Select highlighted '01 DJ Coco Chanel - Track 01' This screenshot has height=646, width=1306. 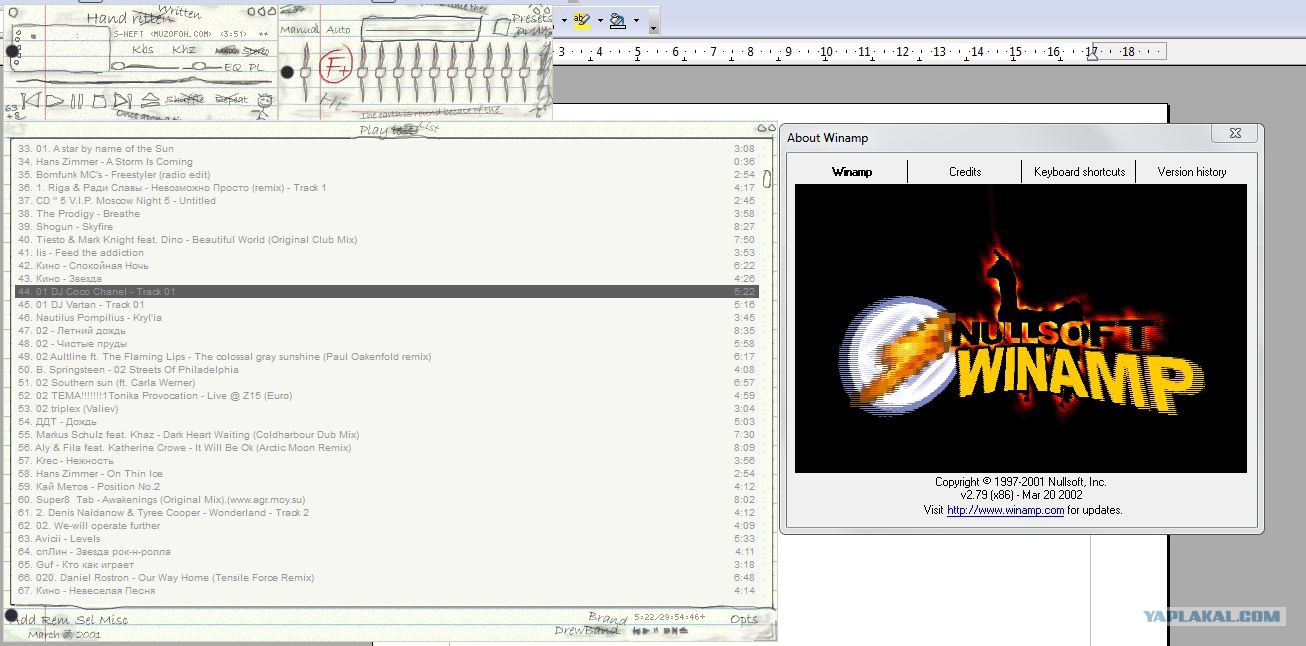click(386, 292)
